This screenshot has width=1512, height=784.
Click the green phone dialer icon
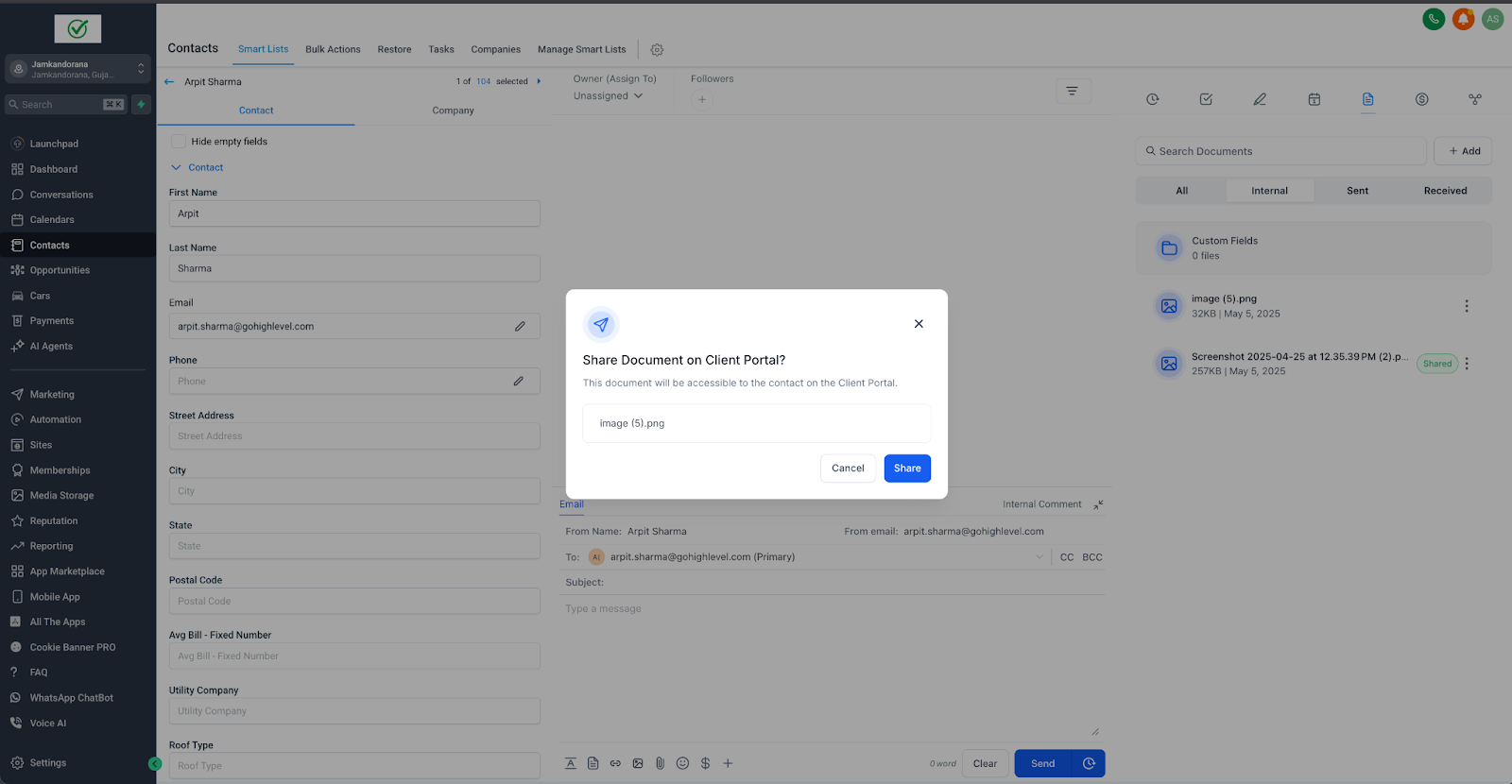1434,19
